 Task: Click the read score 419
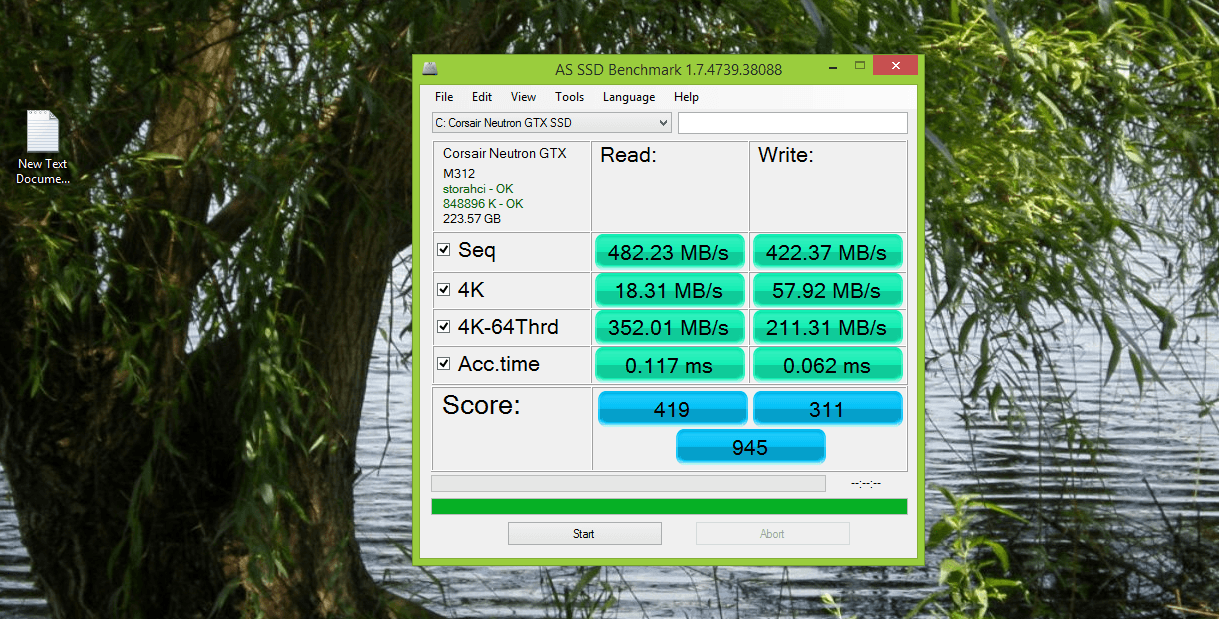[672, 408]
